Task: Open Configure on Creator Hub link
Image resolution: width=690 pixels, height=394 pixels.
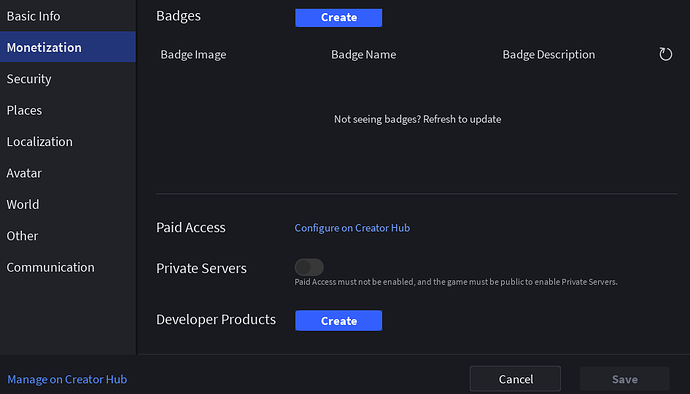Action: 352,228
